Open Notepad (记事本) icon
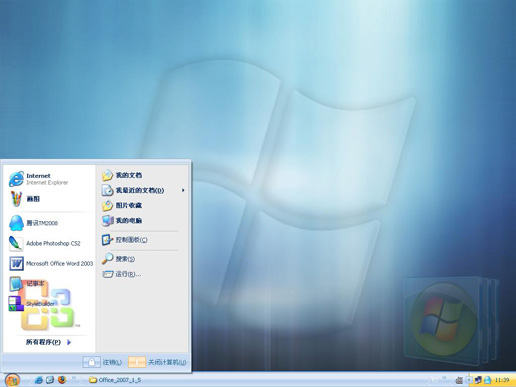The image size is (516, 387). tap(16, 284)
